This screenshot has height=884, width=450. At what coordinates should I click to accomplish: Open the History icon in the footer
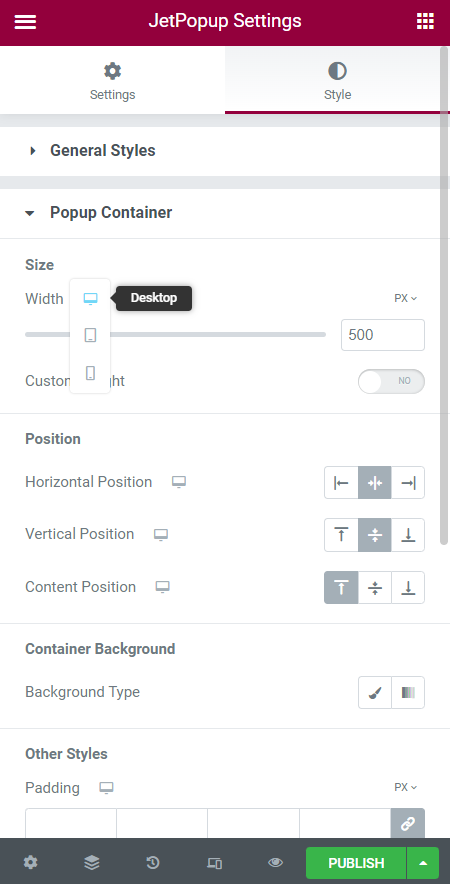point(153,862)
